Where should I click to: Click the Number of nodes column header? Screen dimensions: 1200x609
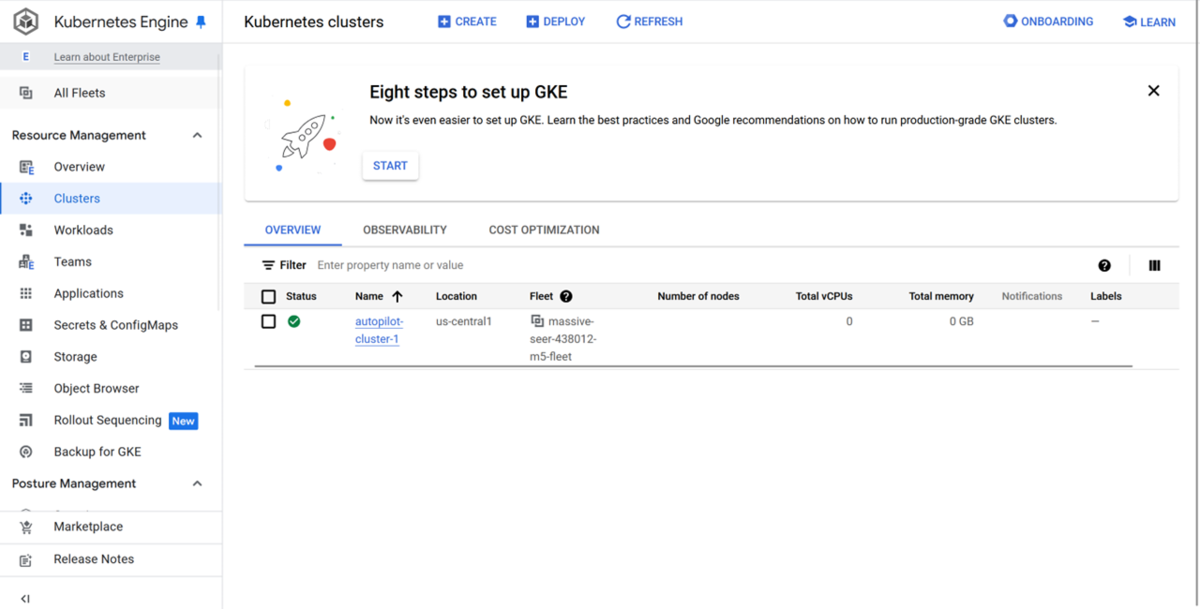[x=698, y=296]
